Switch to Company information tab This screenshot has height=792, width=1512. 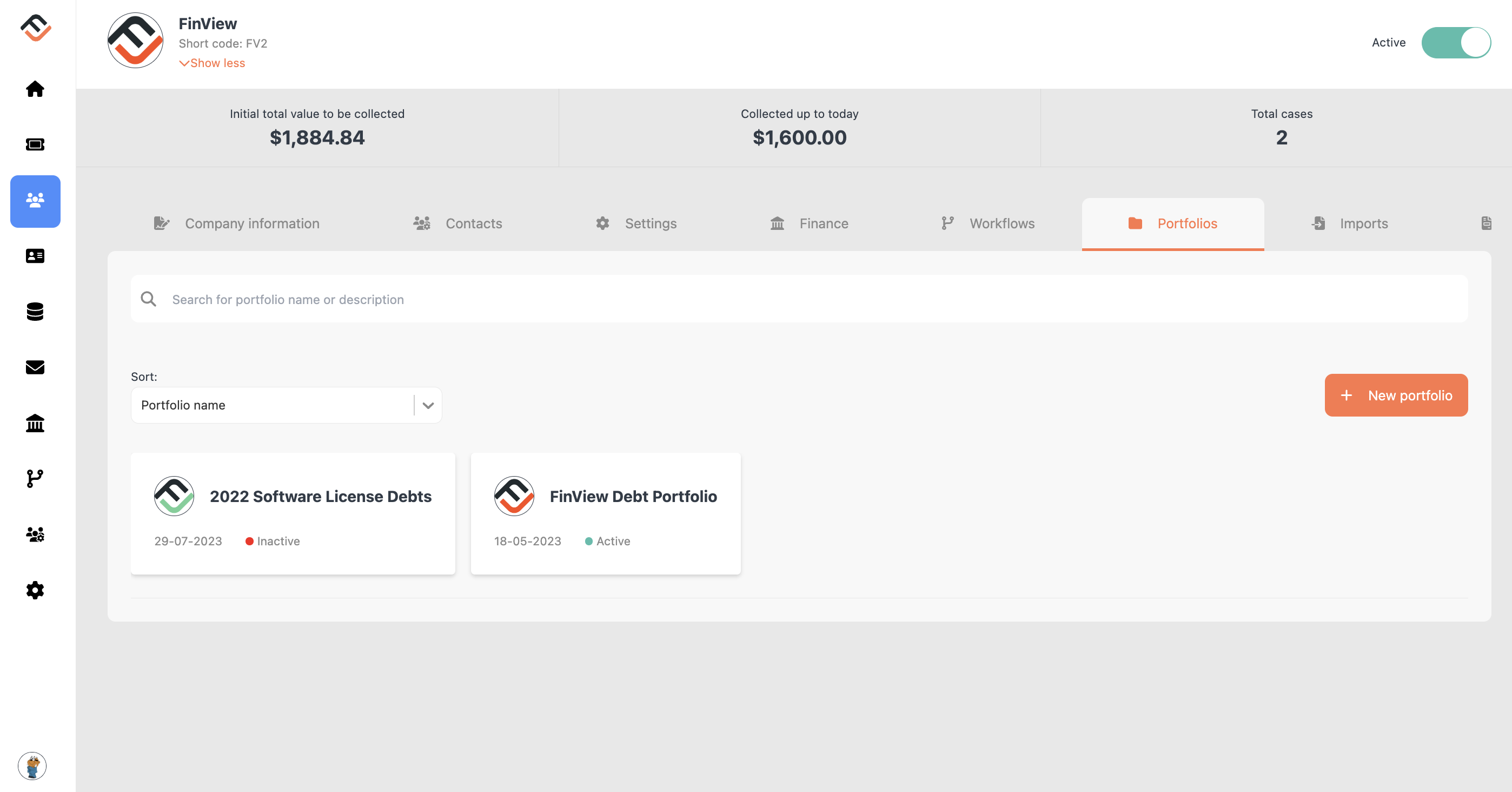click(x=236, y=223)
